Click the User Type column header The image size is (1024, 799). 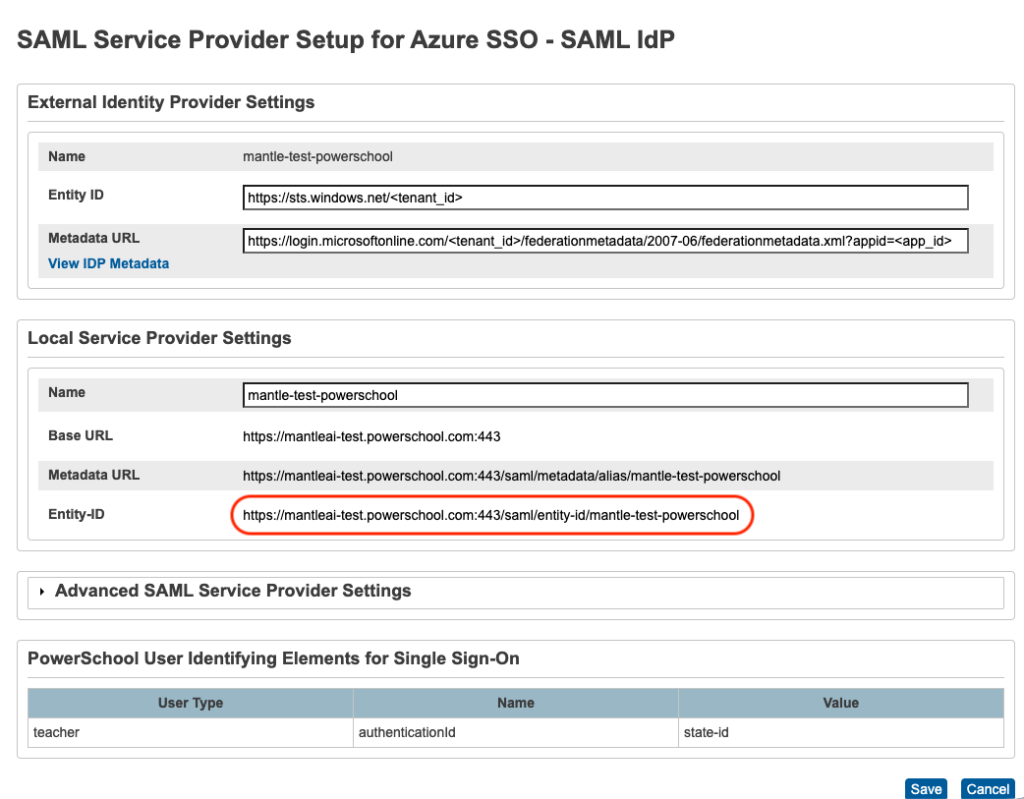tap(190, 703)
